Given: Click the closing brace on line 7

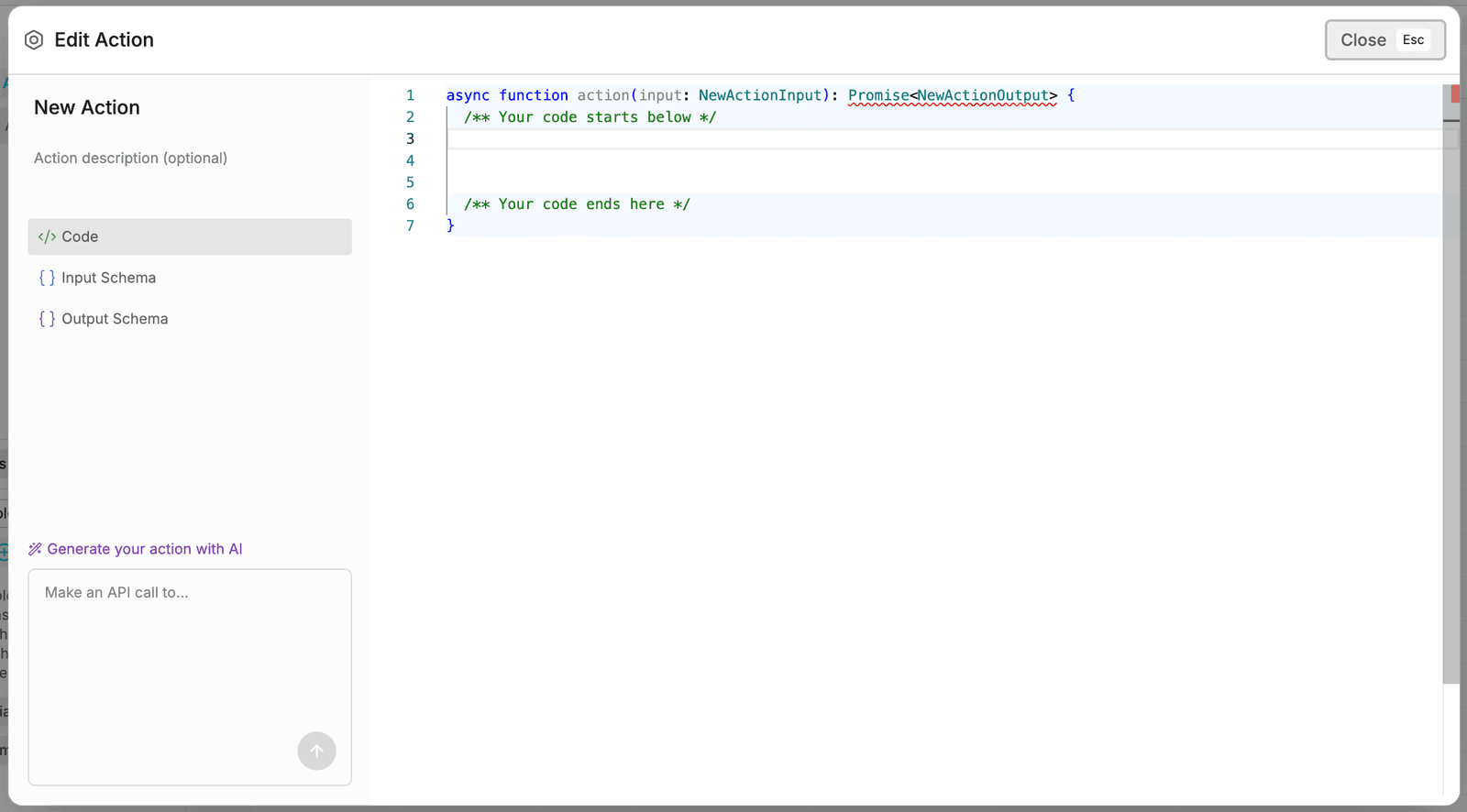Looking at the screenshot, I should tap(450, 225).
